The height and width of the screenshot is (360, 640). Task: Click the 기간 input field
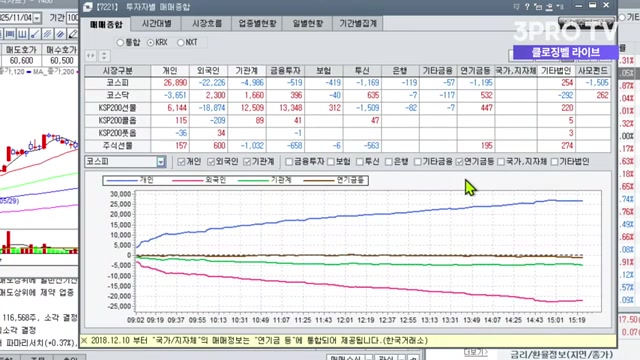(x=73, y=18)
